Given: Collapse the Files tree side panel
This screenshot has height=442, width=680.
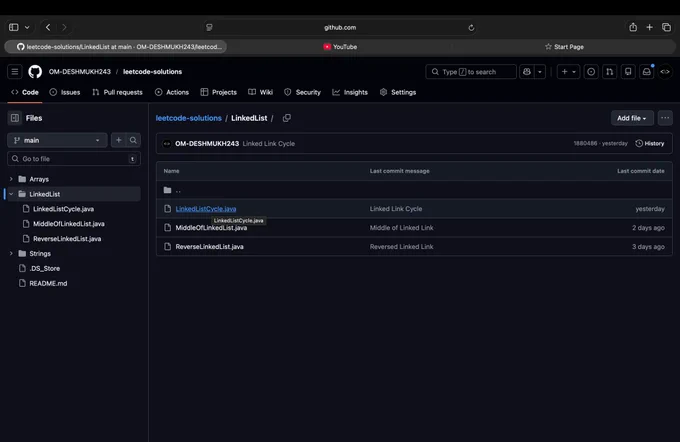Looking at the screenshot, I should coord(15,118).
